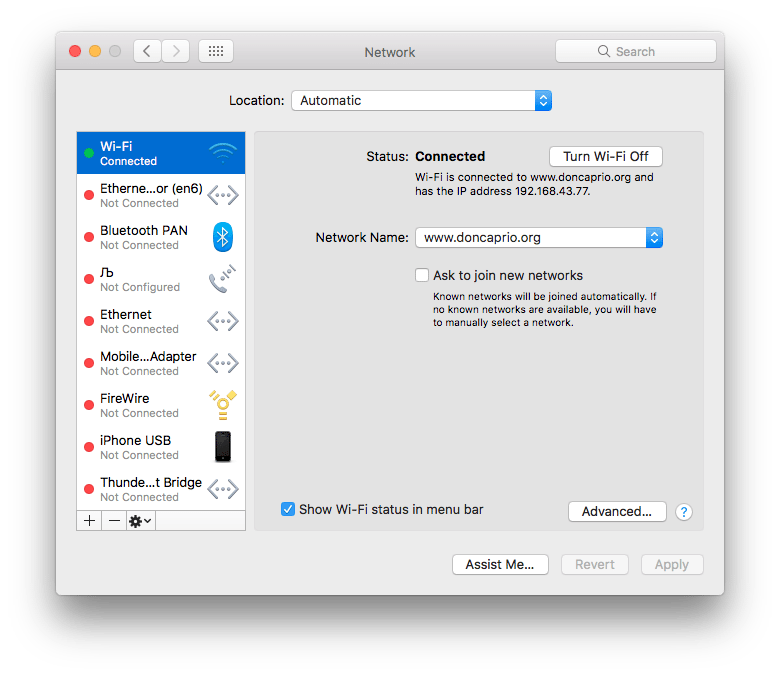Click the iPhone USB device icon
Image resolution: width=780 pixels, height=675 pixels.
[x=222, y=447]
